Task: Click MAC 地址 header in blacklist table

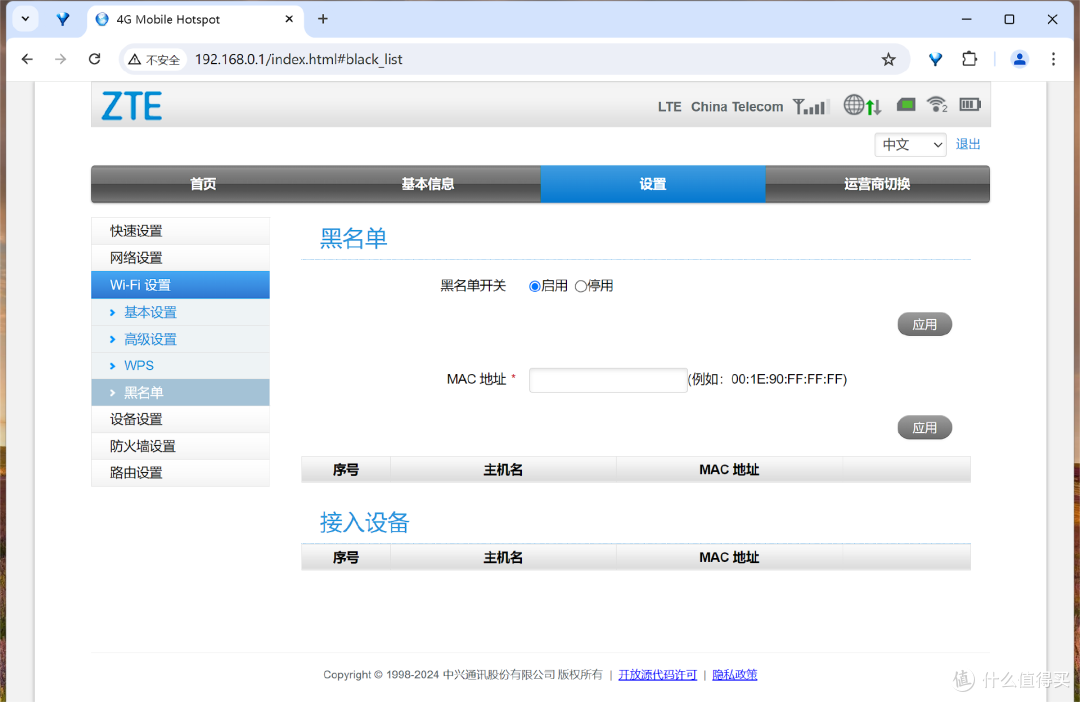Action: 729,470
